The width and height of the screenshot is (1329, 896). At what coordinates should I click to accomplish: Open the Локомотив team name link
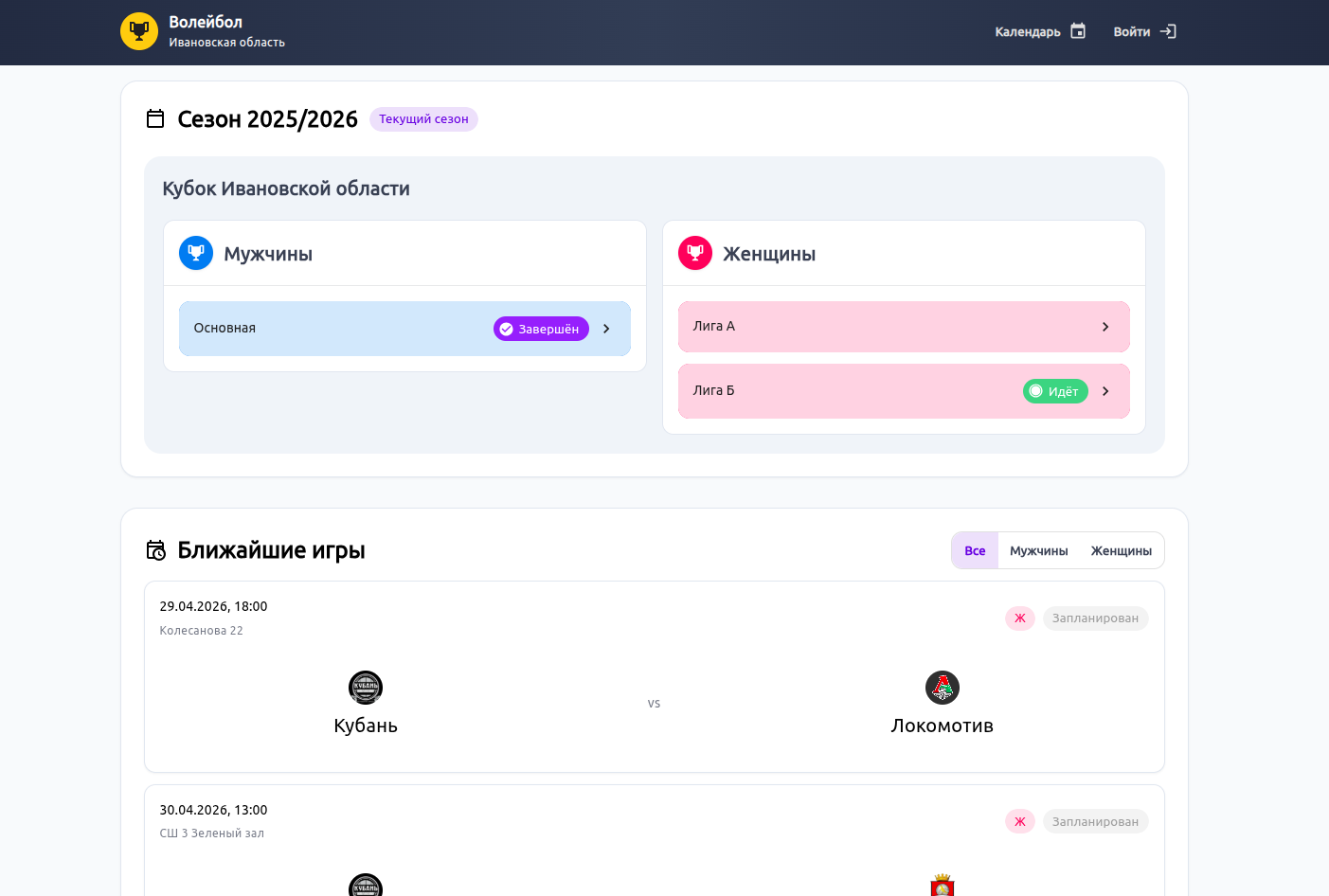tap(942, 726)
